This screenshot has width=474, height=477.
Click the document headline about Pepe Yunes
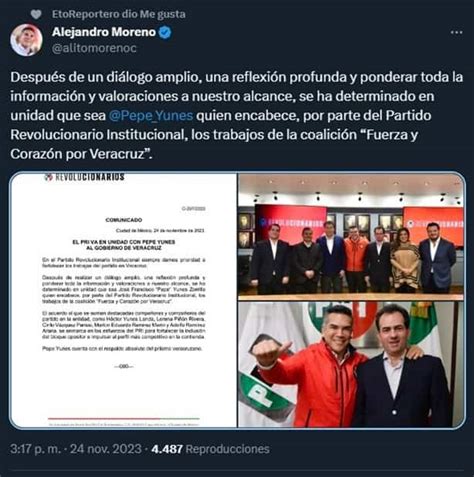point(124,245)
